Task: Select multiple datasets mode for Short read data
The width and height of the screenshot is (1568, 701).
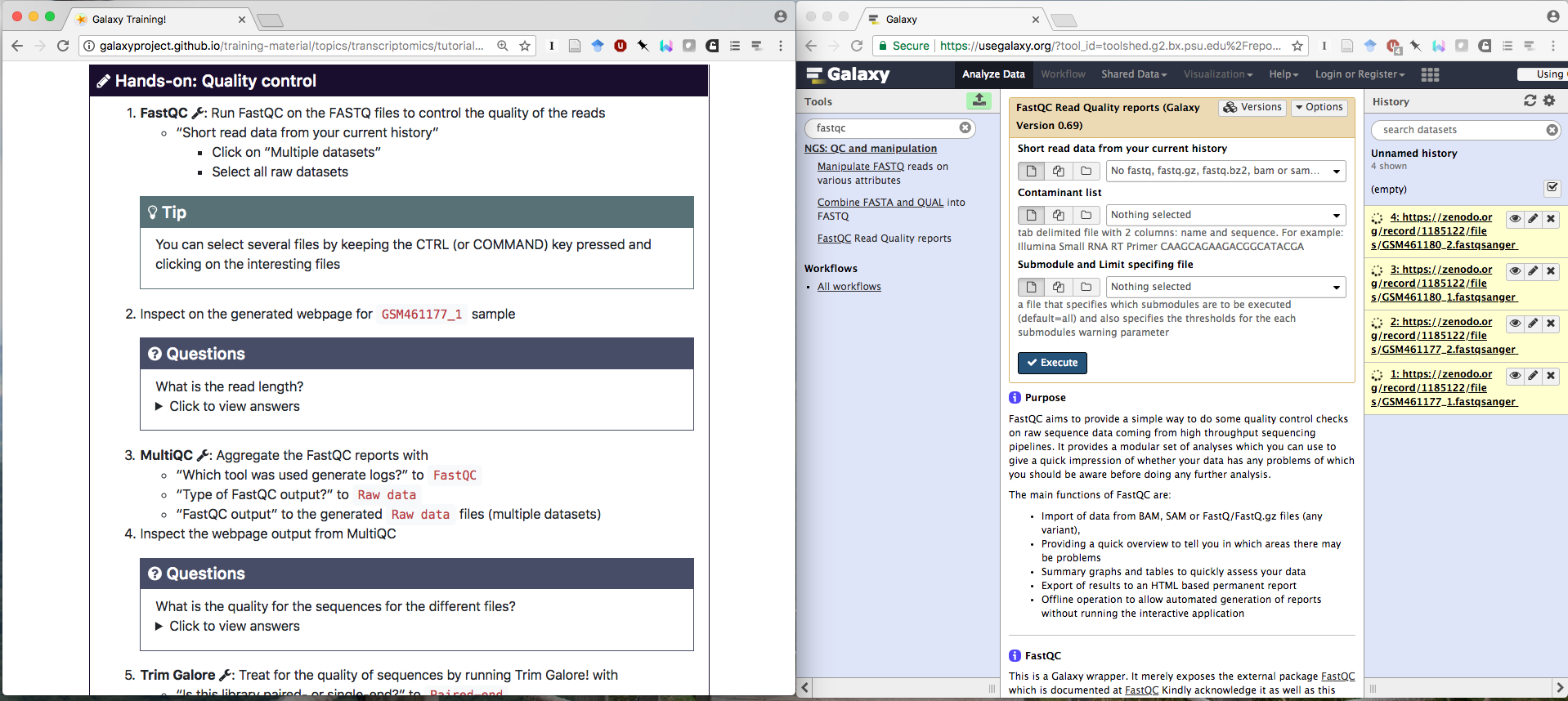Action: click(1059, 171)
